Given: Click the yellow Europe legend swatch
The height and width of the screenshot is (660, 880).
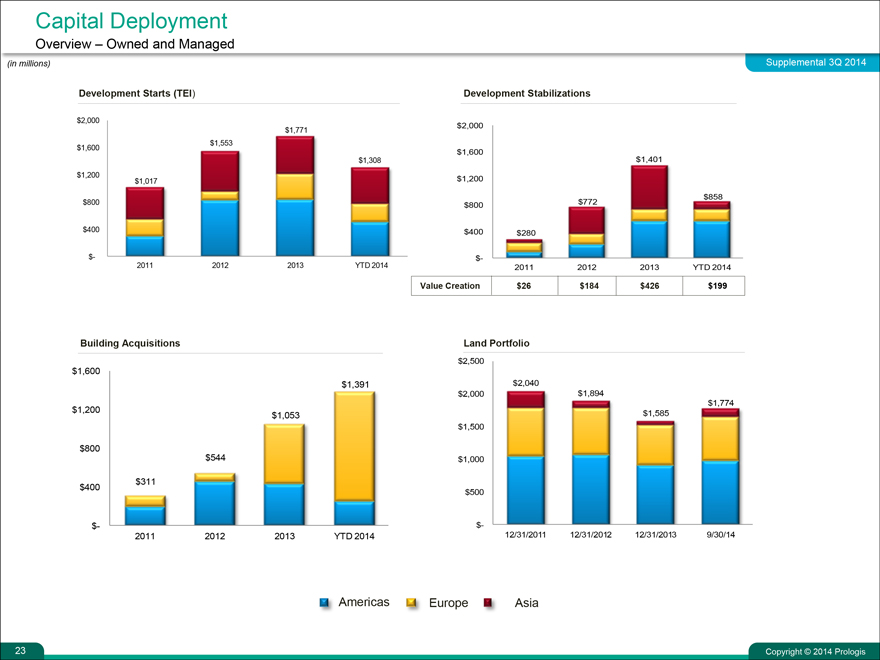Looking at the screenshot, I should [412, 603].
